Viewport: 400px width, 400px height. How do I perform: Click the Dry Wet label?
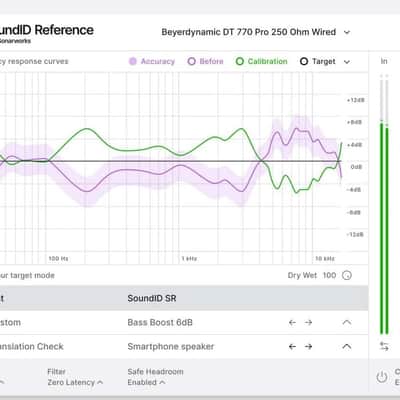click(302, 275)
